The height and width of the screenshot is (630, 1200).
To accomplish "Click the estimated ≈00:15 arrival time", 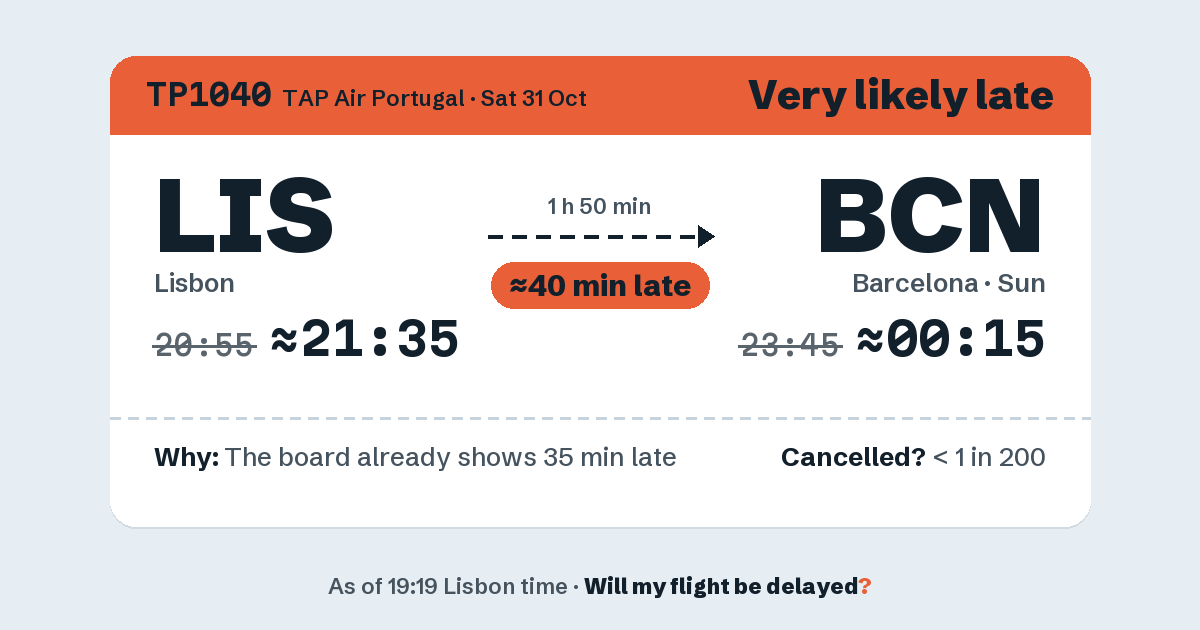I will pyautogui.click(x=951, y=340).
